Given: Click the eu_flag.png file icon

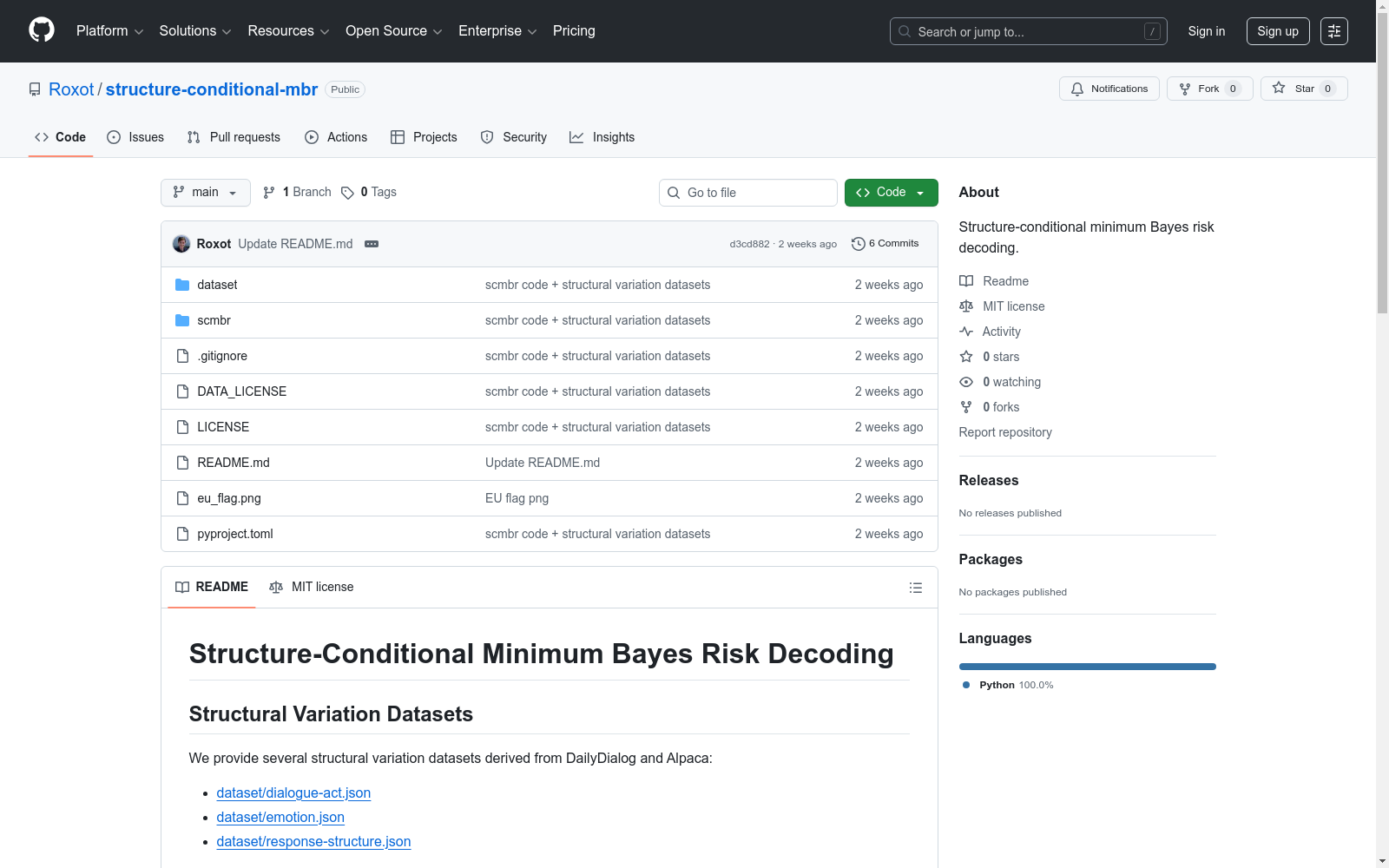Looking at the screenshot, I should (x=182, y=498).
